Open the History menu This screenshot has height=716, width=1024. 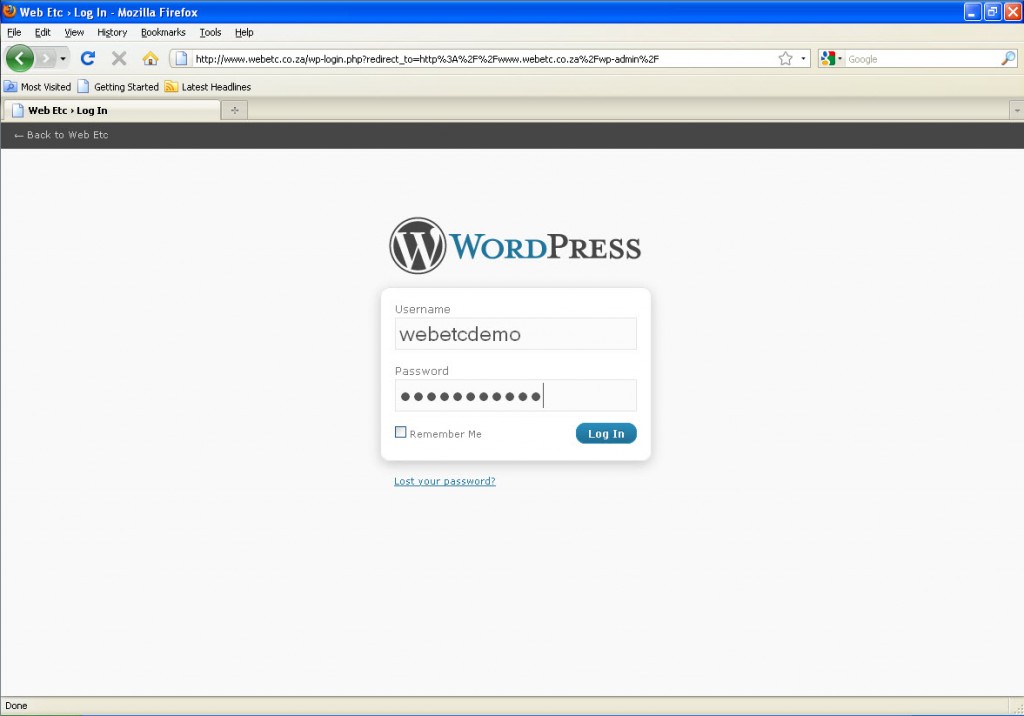(x=112, y=32)
